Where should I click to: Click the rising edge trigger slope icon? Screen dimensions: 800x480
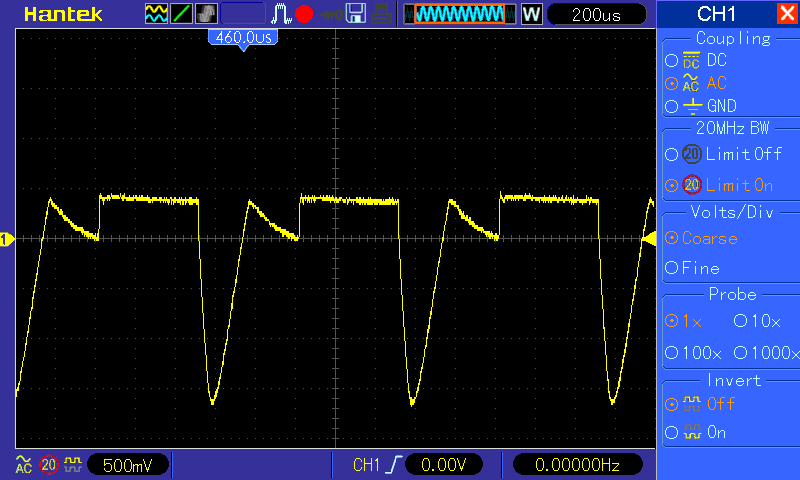tap(394, 465)
